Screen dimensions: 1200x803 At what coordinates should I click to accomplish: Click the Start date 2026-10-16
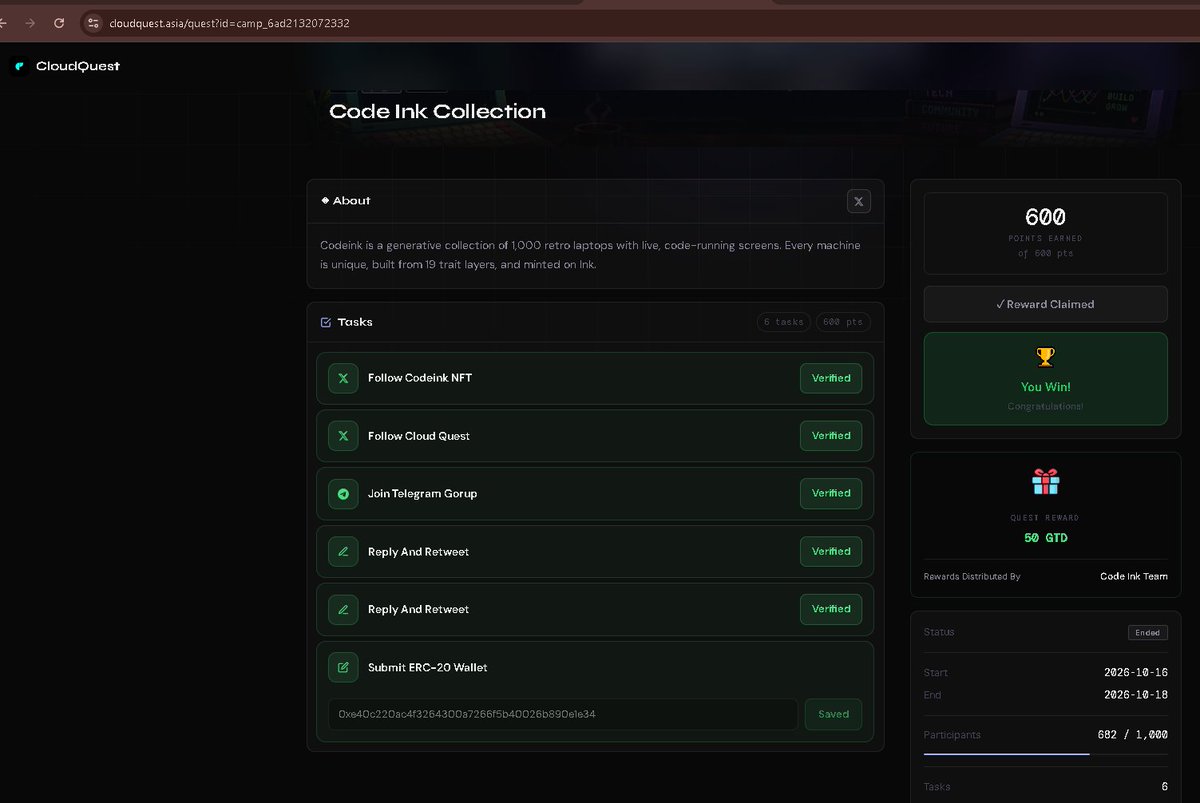coord(1136,673)
